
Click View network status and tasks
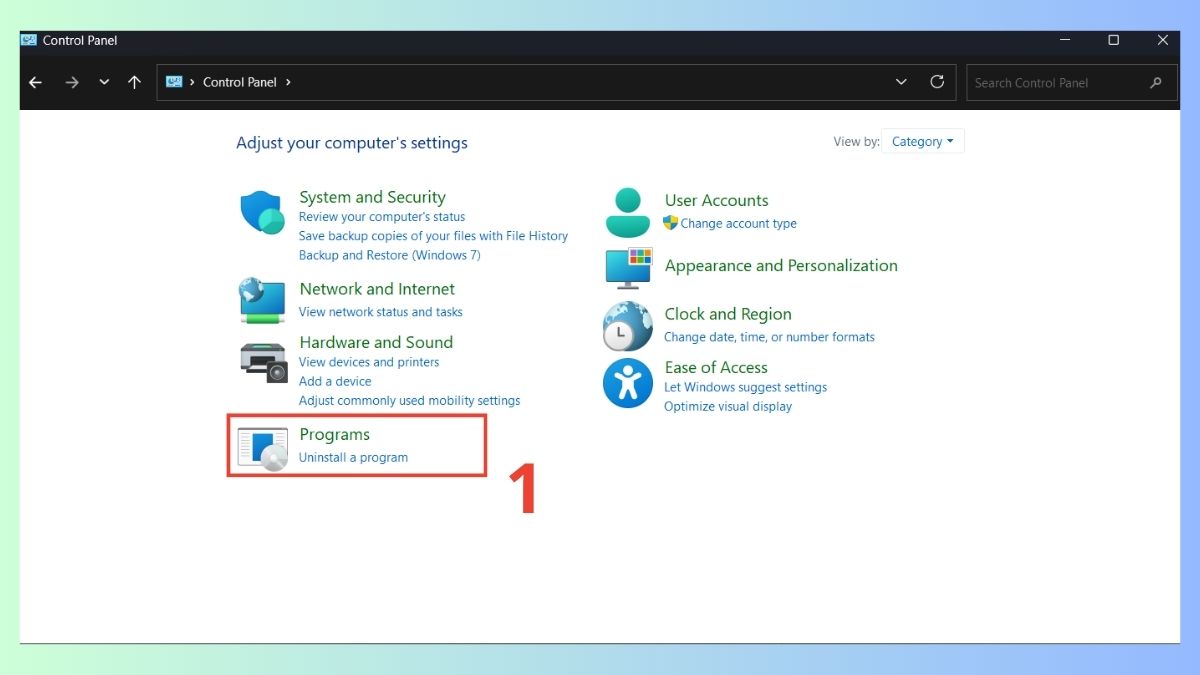381,312
